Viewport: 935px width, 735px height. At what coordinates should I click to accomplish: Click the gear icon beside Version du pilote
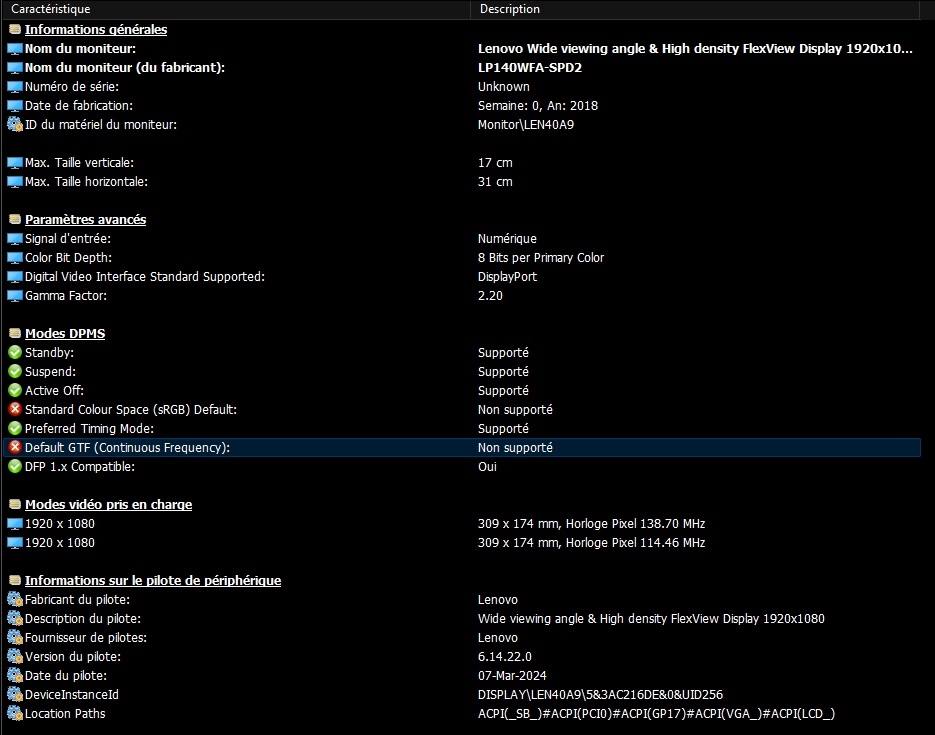tap(15, 656)
